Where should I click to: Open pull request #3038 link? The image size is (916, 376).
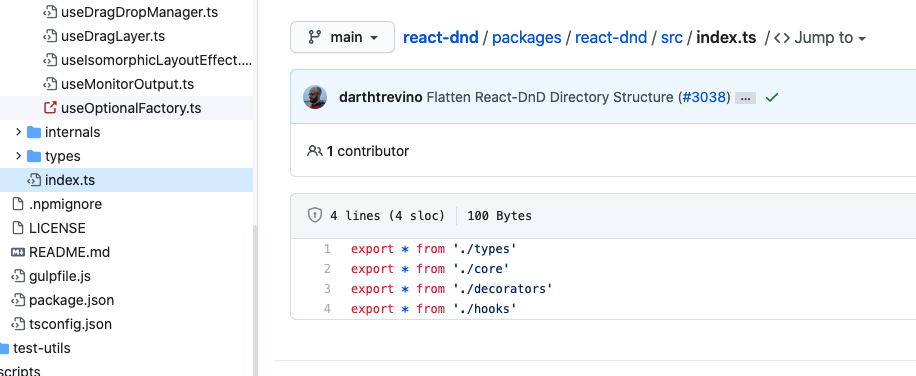coord(704,97)
